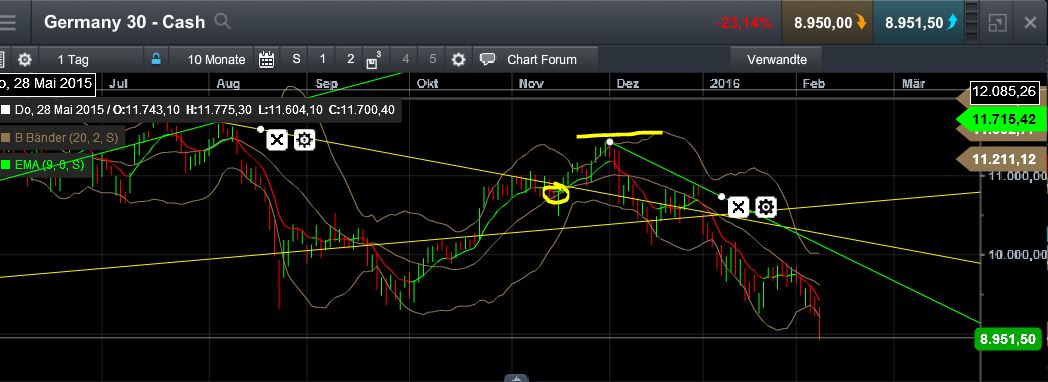
Task: Open settings gear of green trendline near 2016
Action: coord(766,208)
